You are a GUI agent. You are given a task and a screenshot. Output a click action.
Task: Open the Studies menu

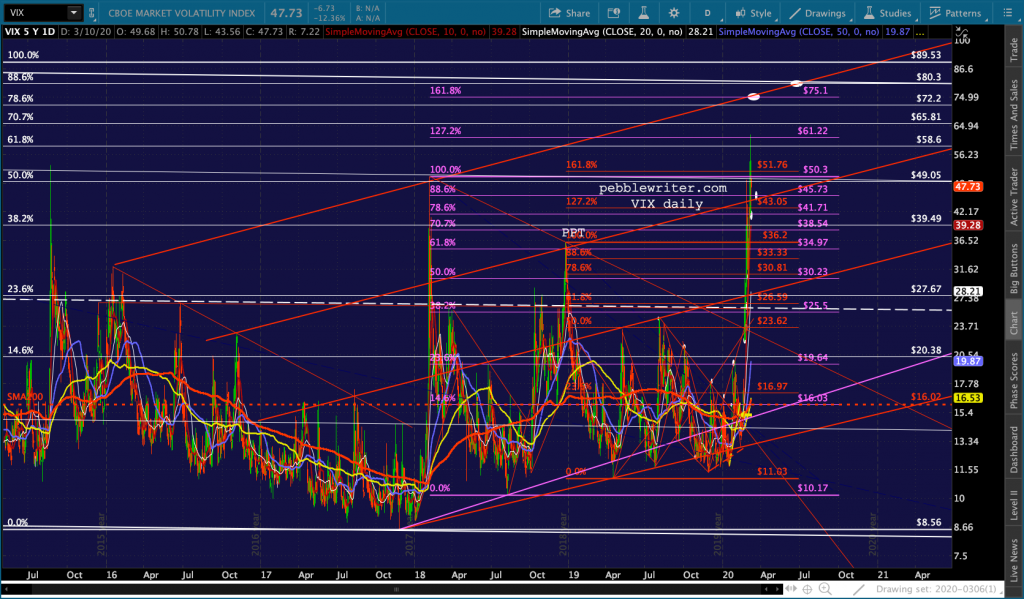pyautogui.click(x=888, y=13)
